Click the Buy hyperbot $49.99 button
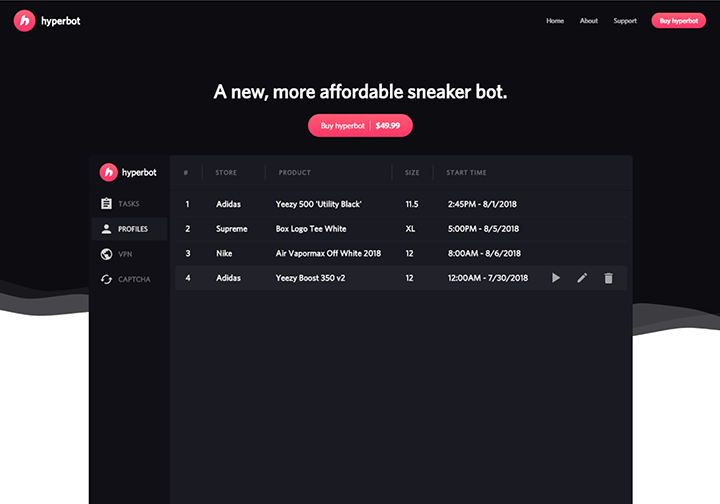This screenshot has width=720, height=504. pos(360,125)
